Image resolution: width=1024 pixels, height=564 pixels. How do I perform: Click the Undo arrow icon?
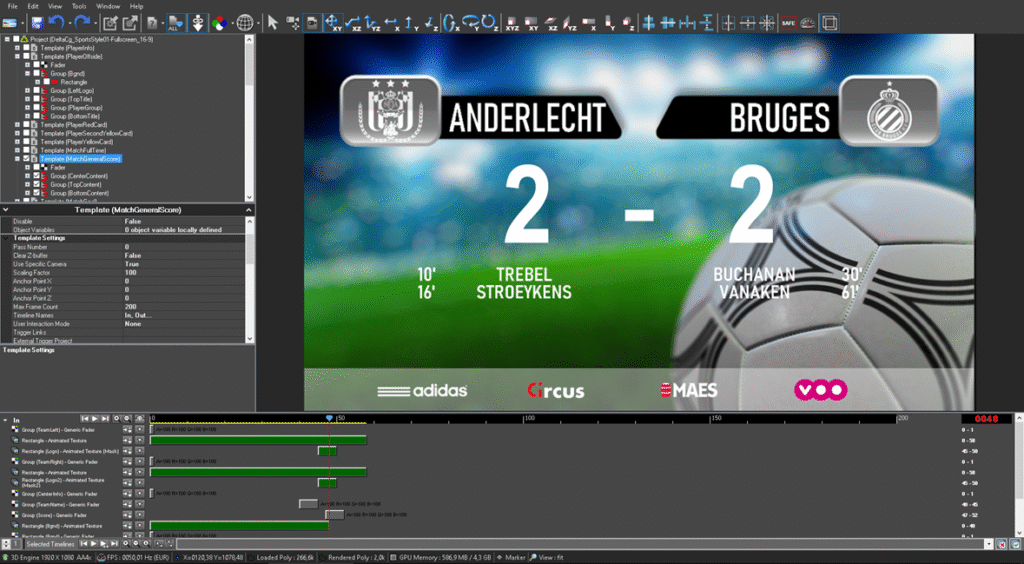tap(56, 22)
